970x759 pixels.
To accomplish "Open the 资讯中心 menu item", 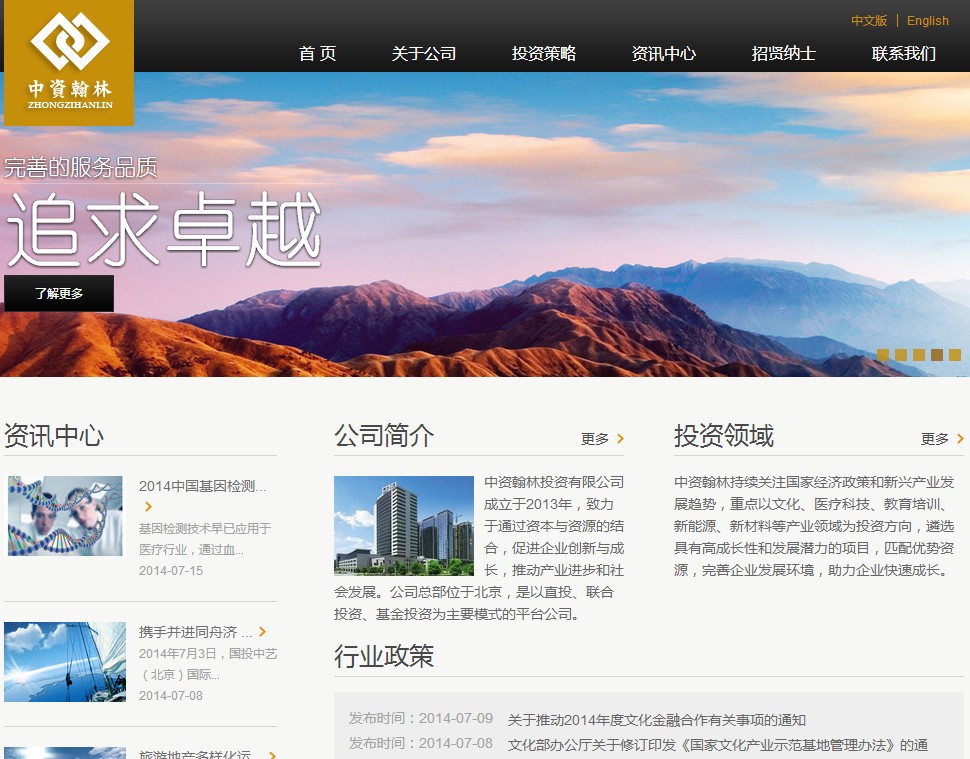I will (x=664, y=54).
